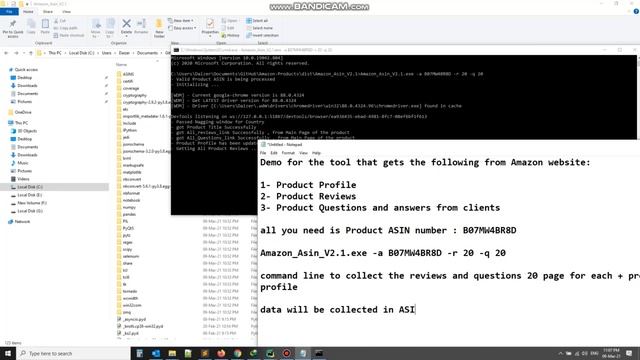
Task: Open recent locations dropdown arrow
Action: (24, 53)
